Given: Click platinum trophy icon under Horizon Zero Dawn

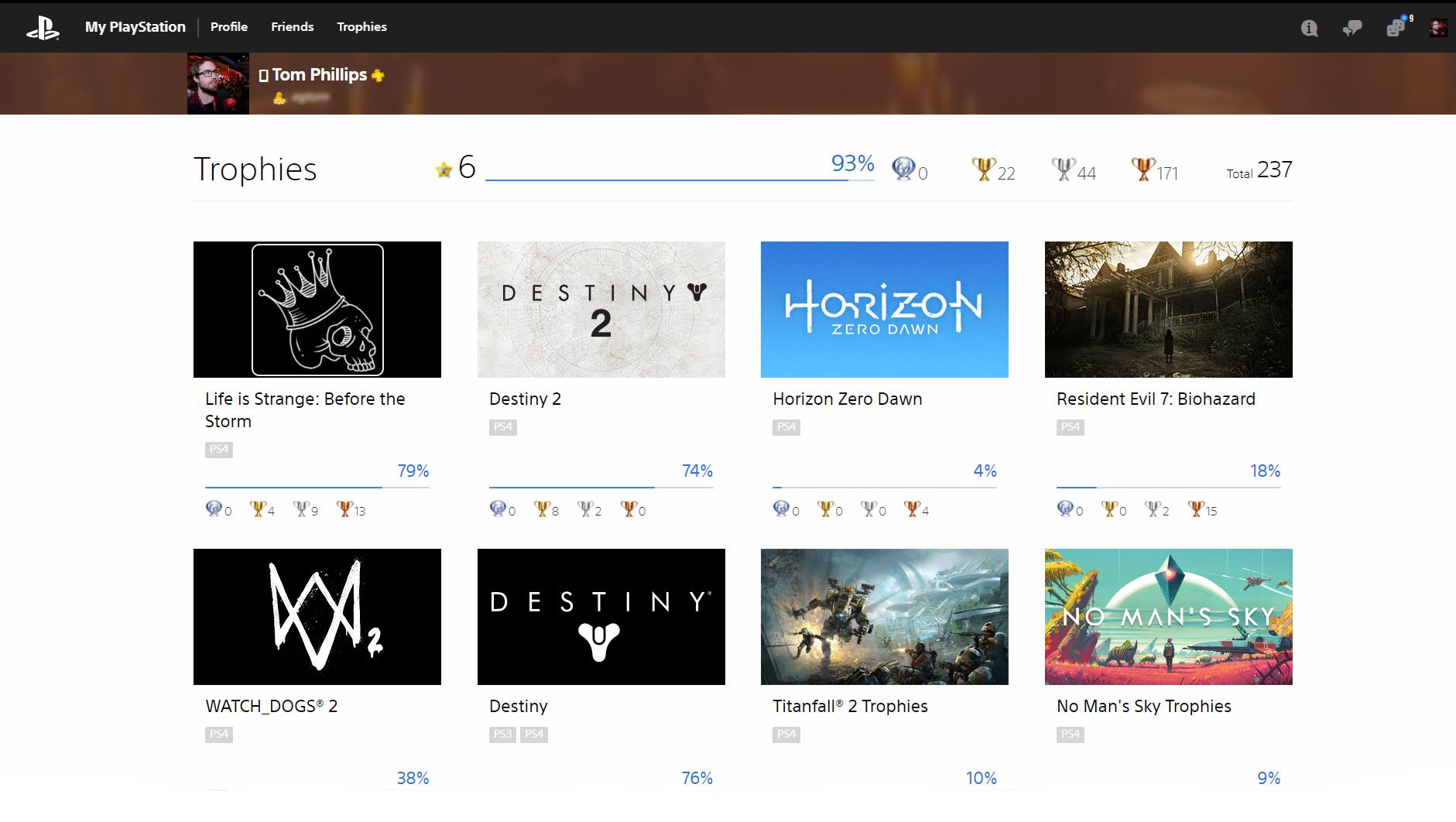Looking at the screenshot, I should (x=782, y=509).
